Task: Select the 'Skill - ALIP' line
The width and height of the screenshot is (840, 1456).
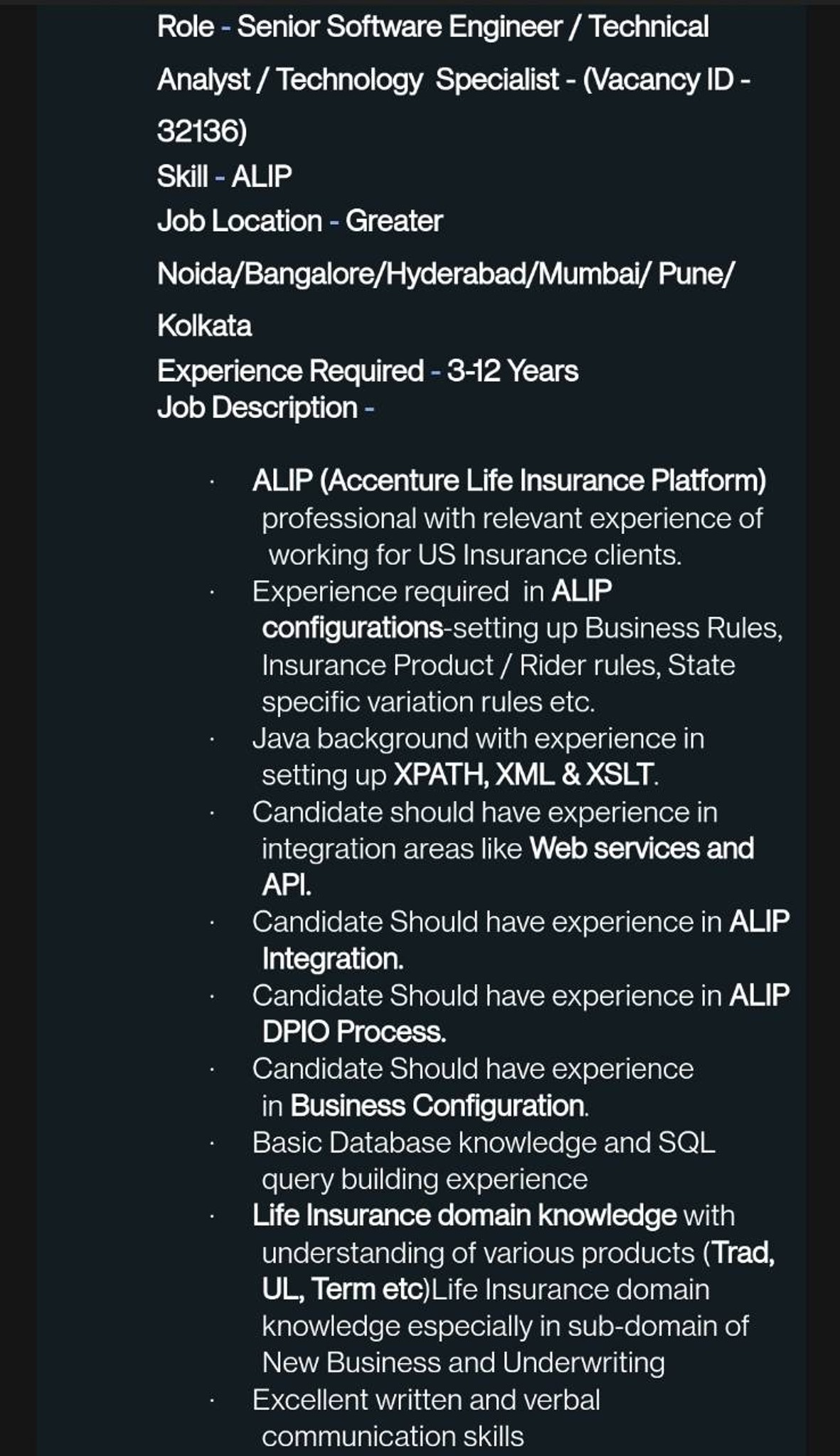Action: (x=224, y=176)
